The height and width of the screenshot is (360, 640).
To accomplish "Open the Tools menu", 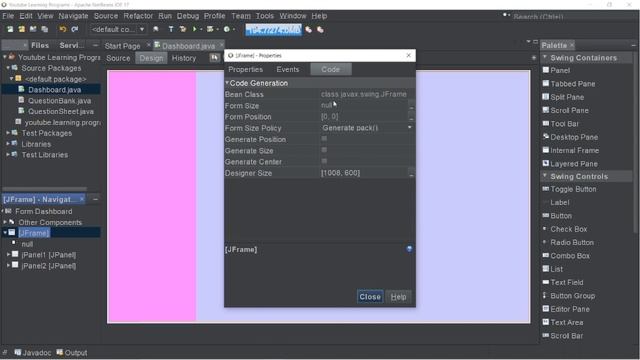I will pyautogui.click(x=264, y=16).
